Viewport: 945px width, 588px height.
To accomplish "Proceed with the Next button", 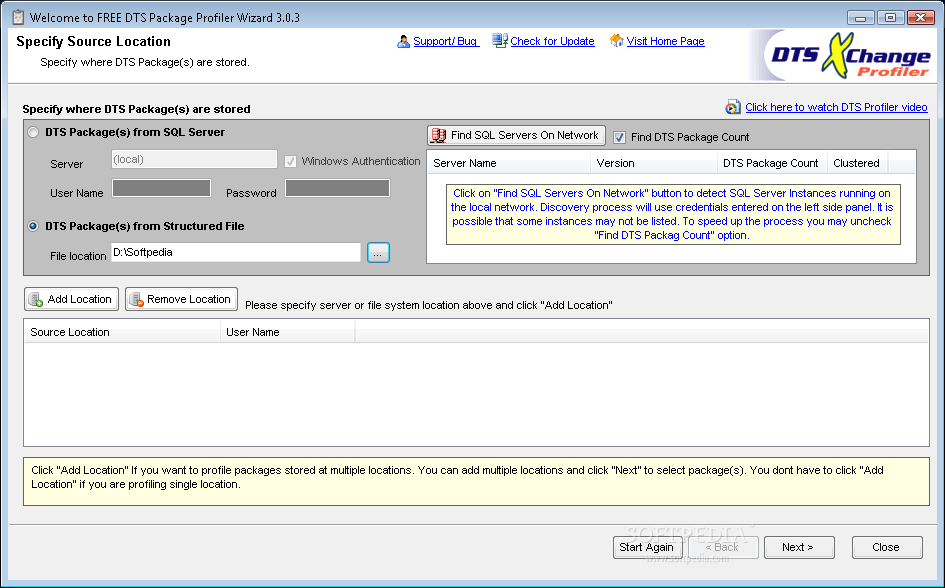I will (799, 547).
